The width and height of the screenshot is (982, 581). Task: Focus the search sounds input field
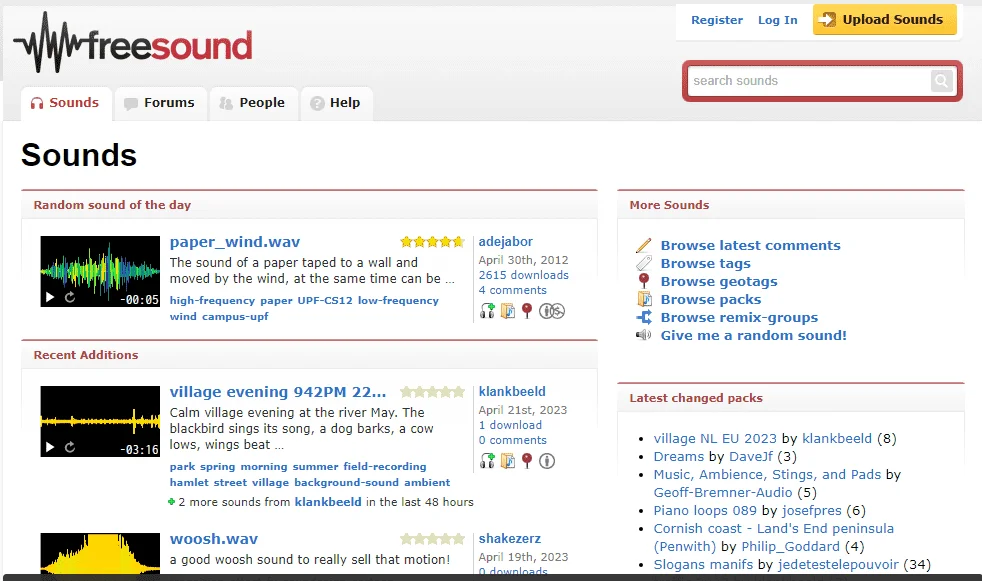point(808,81)
